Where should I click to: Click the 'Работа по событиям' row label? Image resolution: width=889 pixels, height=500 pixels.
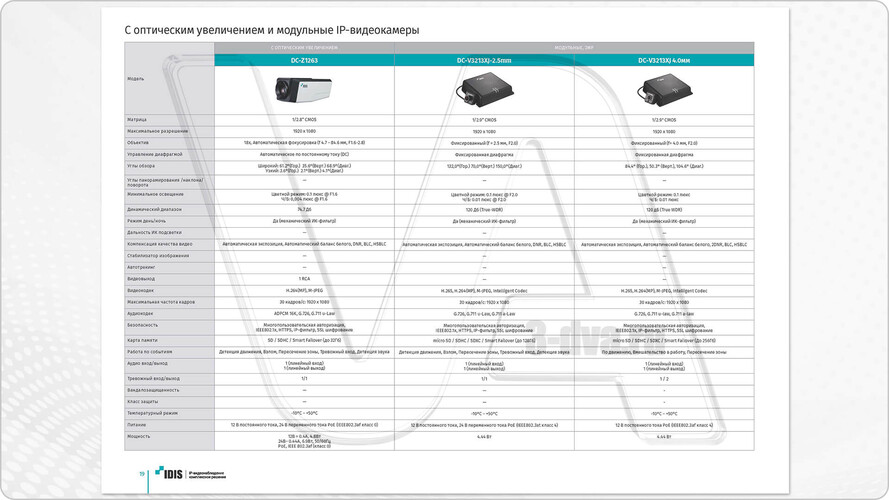(150, 351)
